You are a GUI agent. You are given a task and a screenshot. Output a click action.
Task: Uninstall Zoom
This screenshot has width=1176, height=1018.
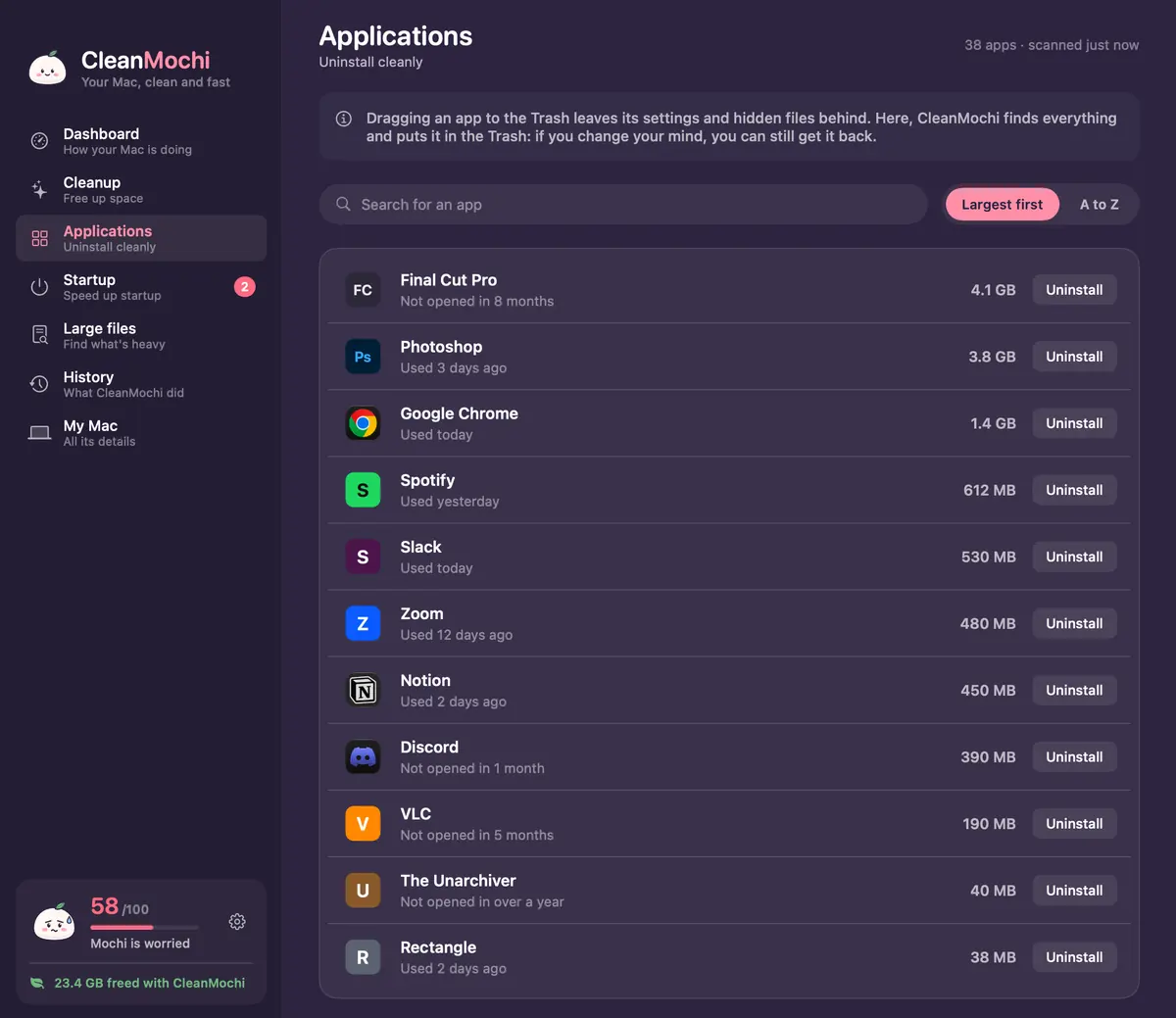click(1074, 623)
